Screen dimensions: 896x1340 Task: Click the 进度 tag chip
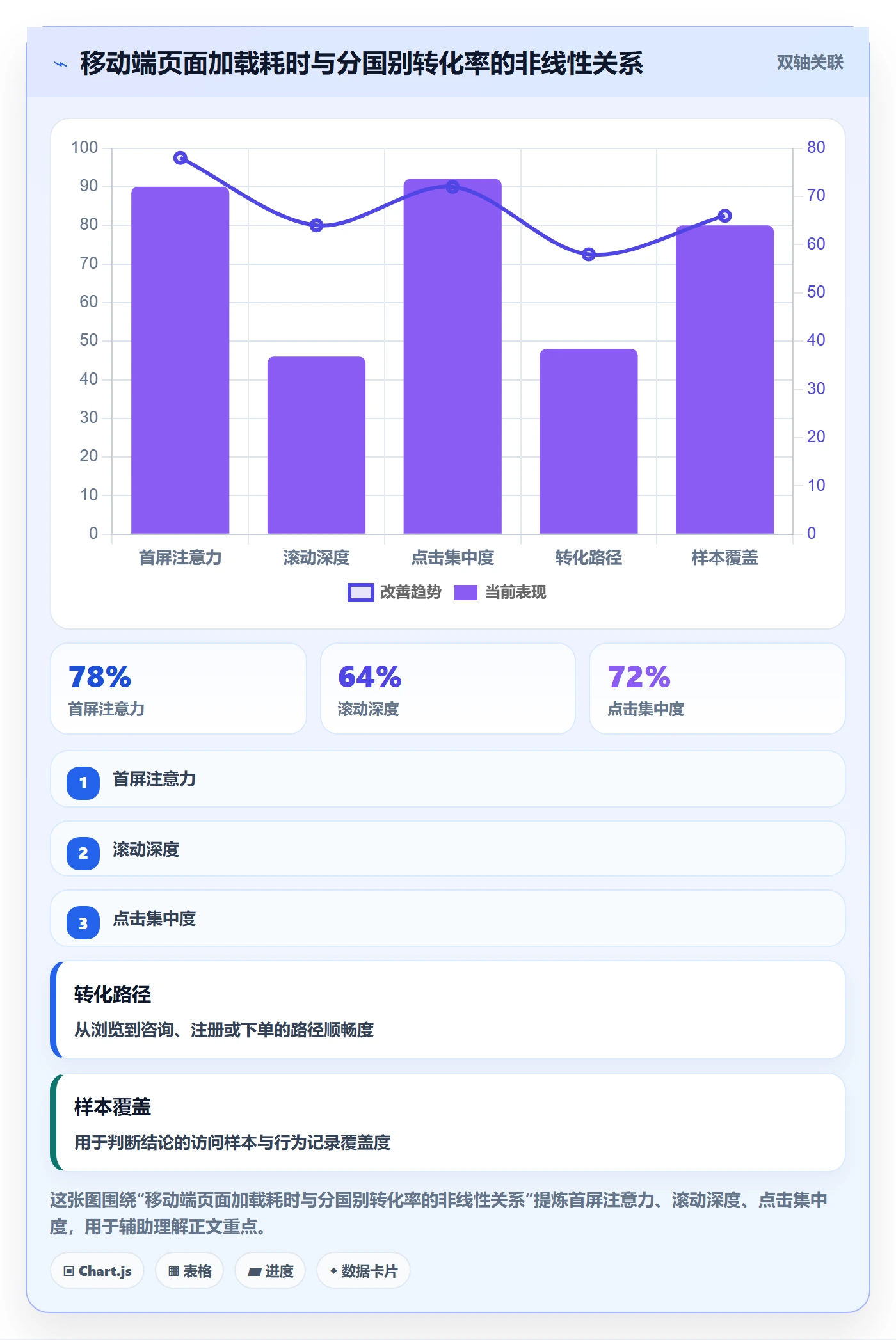pos(270,1271)
